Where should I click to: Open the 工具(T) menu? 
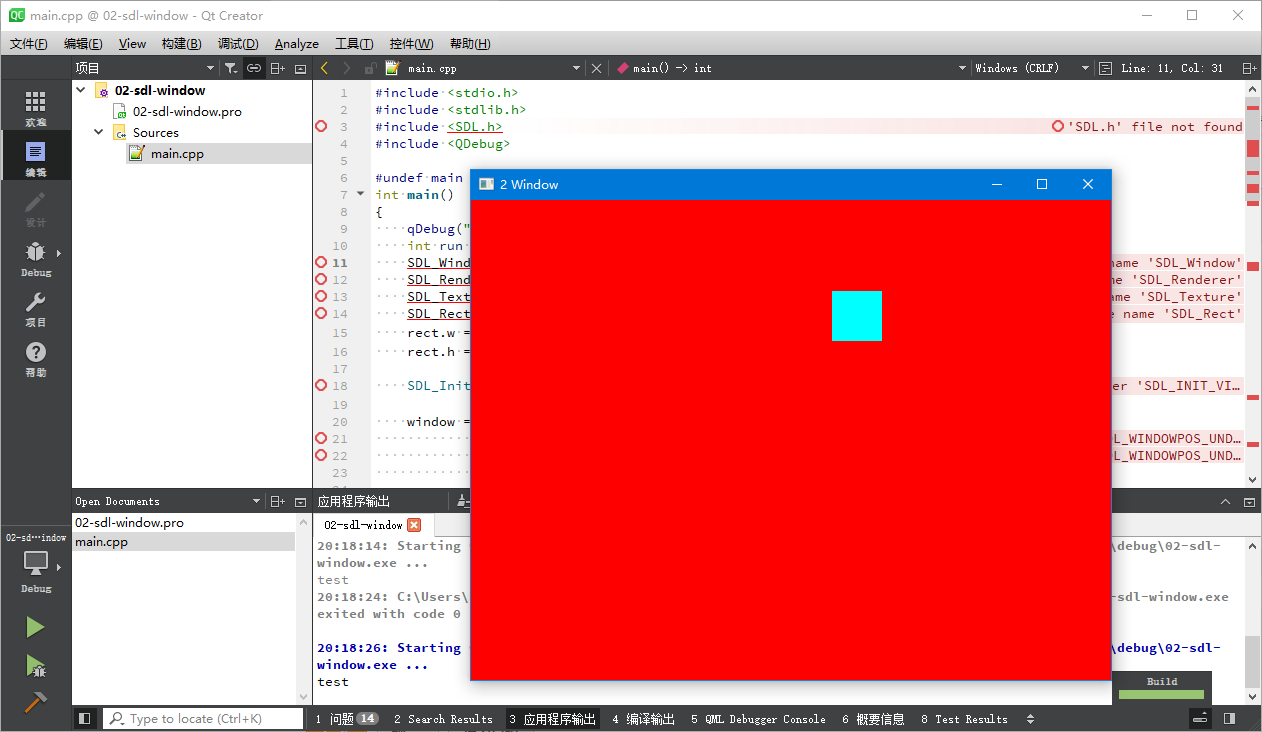(x=354, y=44)
